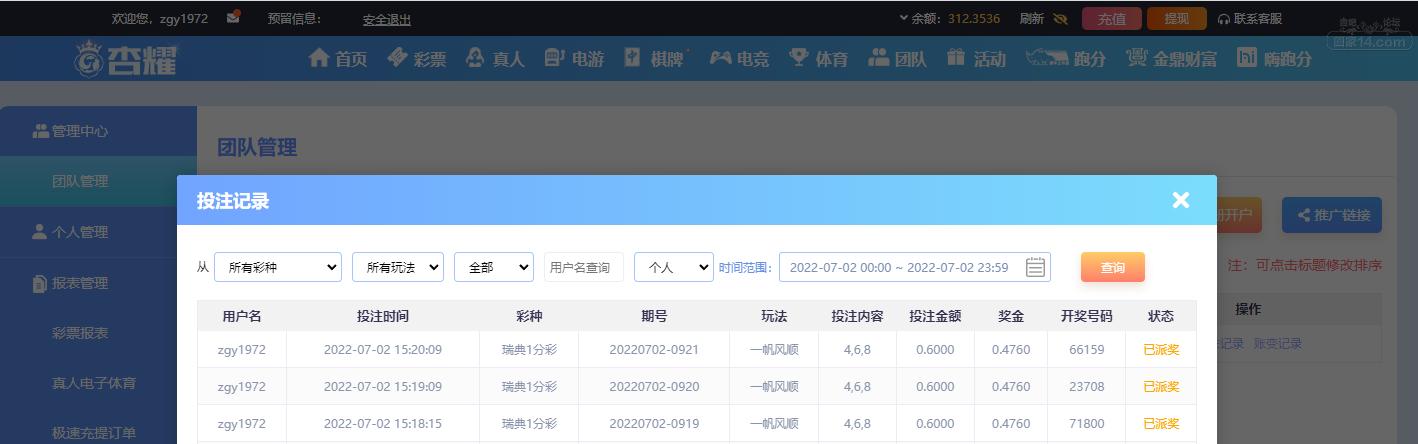Viewport: 1418px width, 444px height.
Task: Click the mail envelope icon near username
Action: (233, 17)
